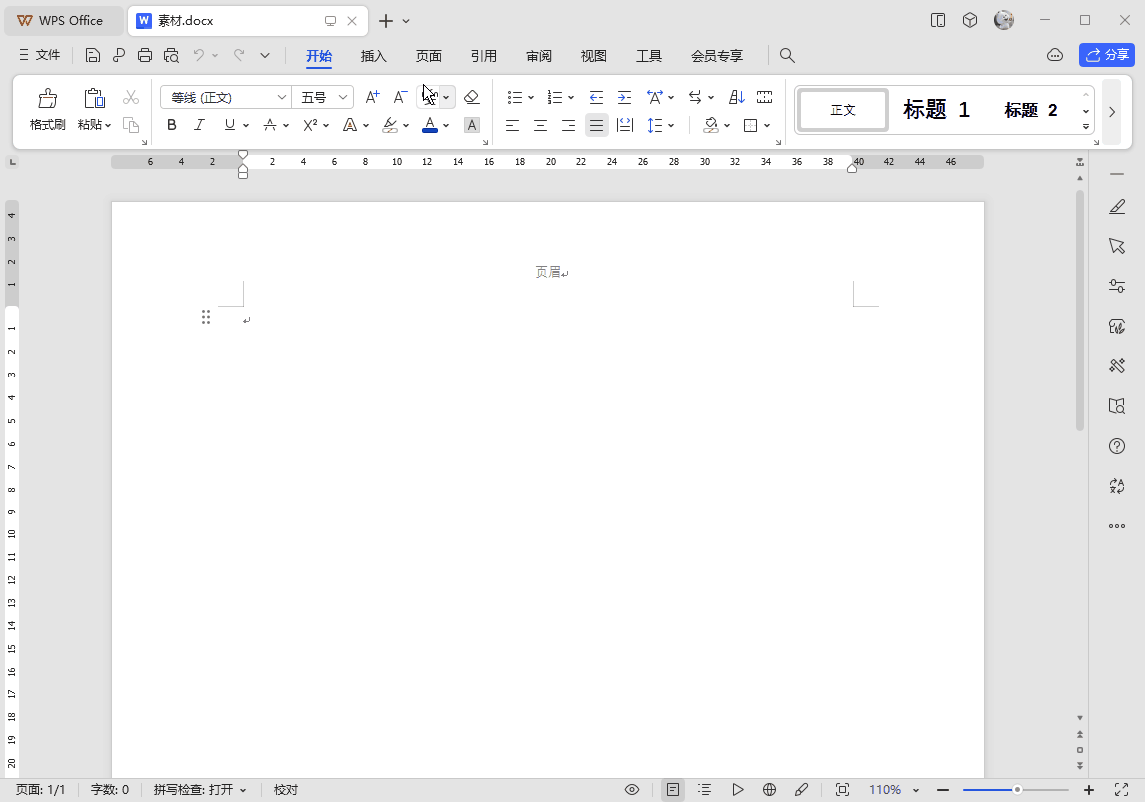Click the 分享 share button
This screenshot has height=802, width=1145.
pos(1107,55)
